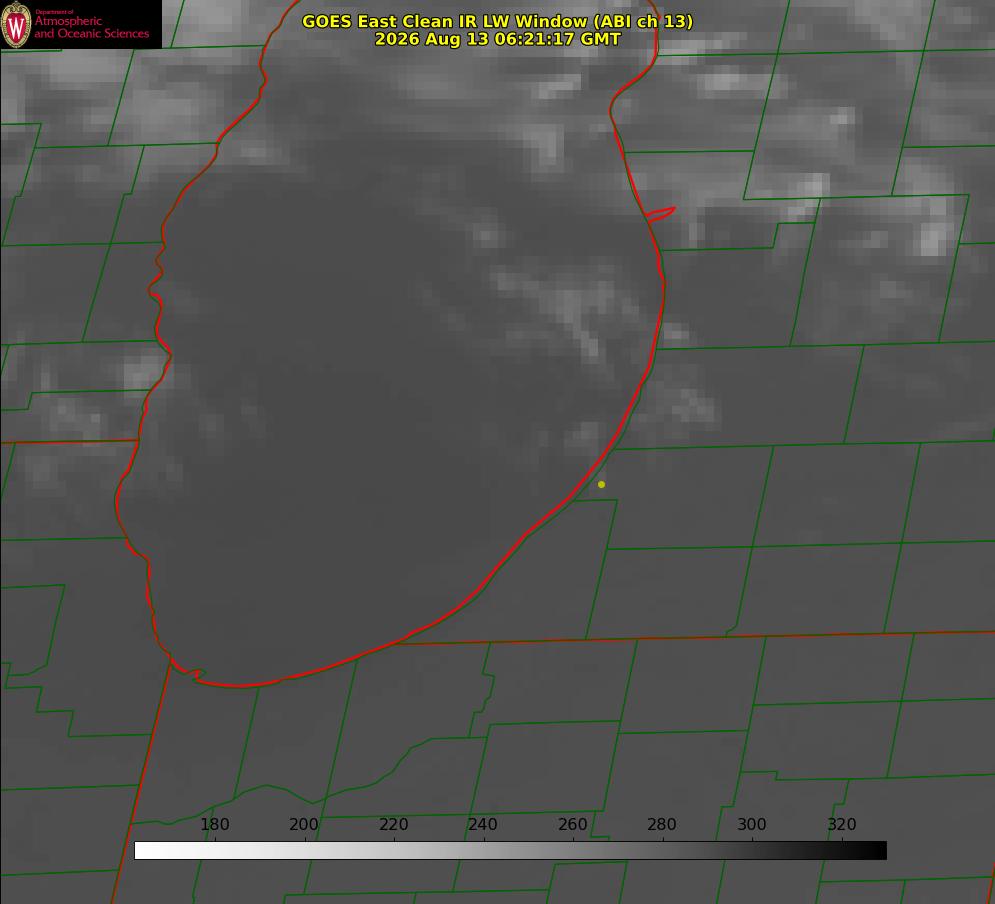Click the '220' colorbar label
This screenshot has width=995, height=904.
[x=393, y=824]
